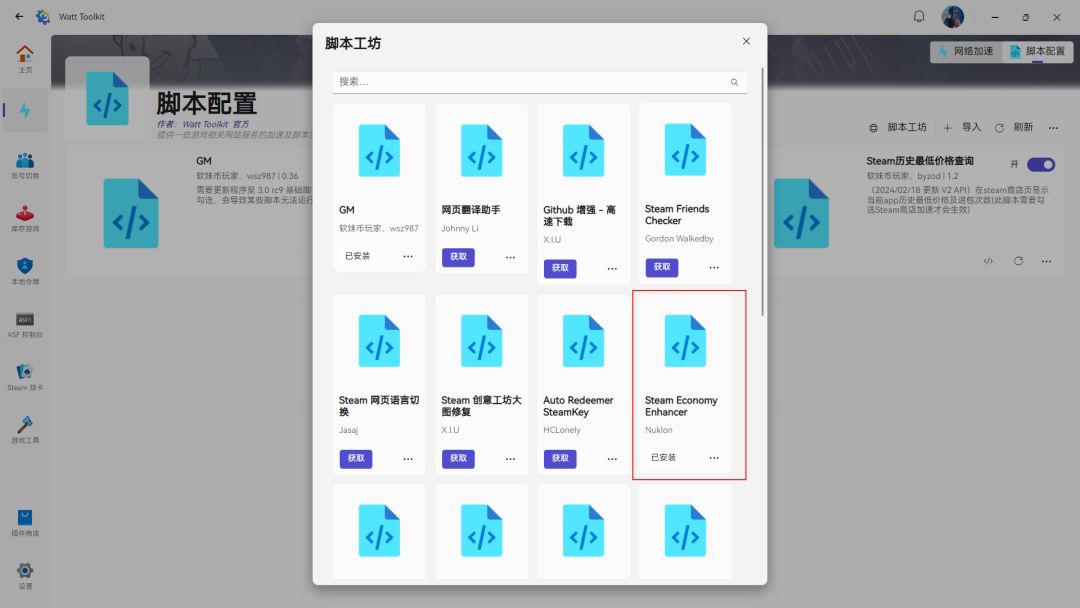
Task: Get the Steam Friends Checker script
Action: pyautogui.click(x=662, y=267)
